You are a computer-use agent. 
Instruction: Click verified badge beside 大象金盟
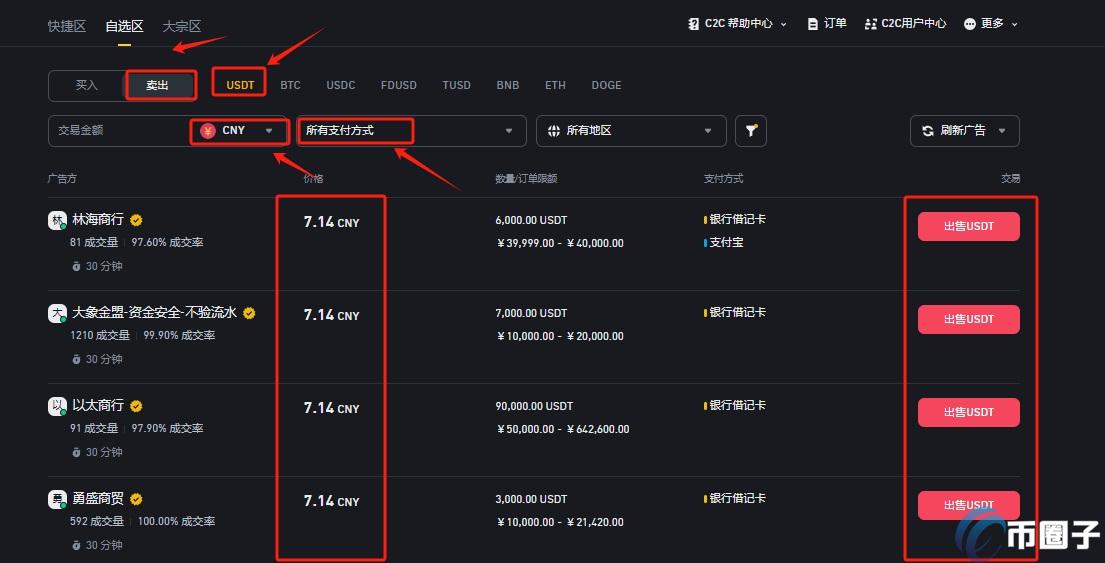pyautogui.click(x=249, y=313)
